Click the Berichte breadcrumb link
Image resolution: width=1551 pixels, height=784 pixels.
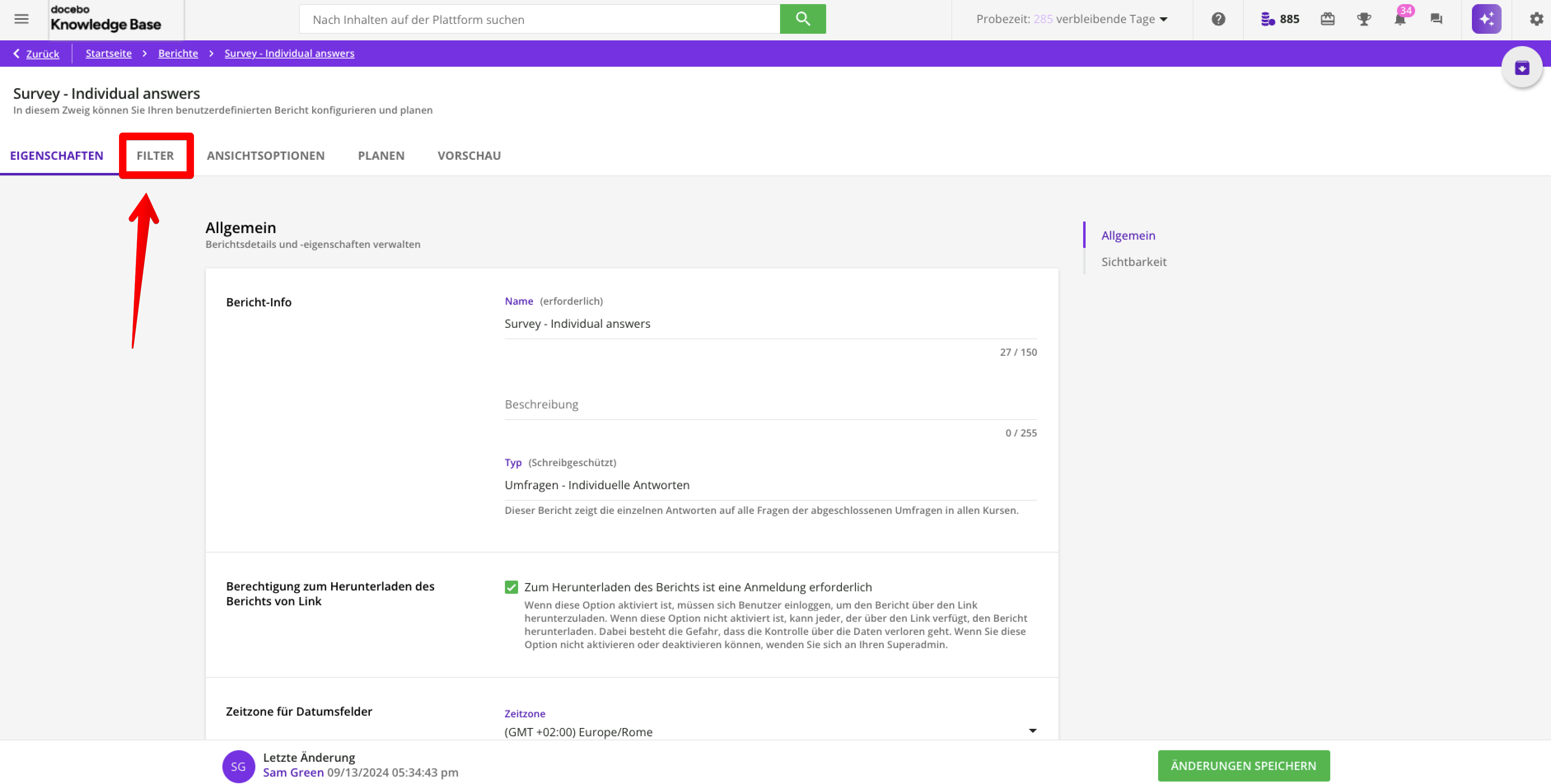(x=178, y=54)
